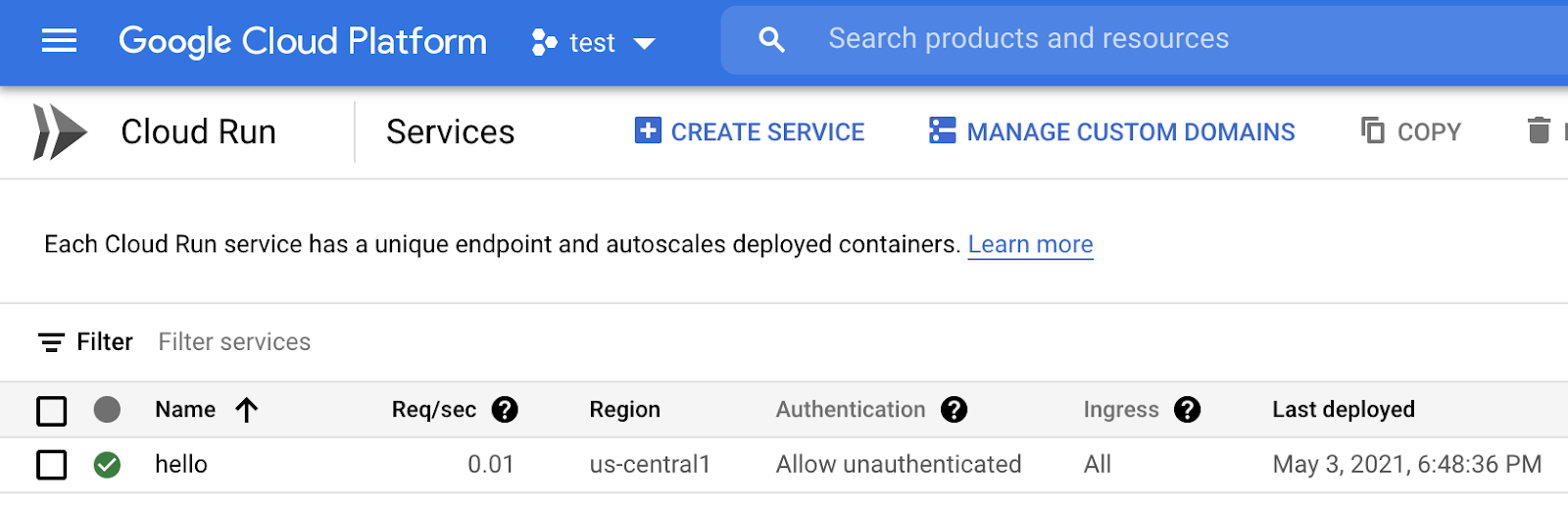Click the green status check for hello

pos(107,465)
